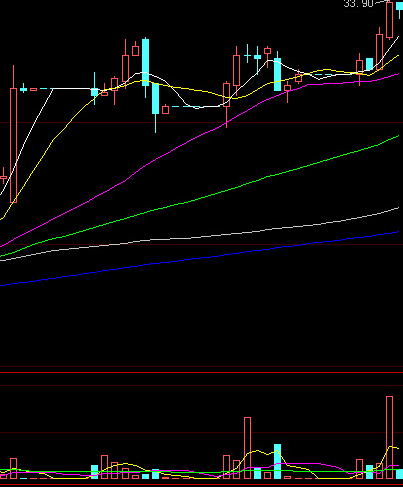Select the magenta volume average line
The image size is (403, 487).
click(300, 464)
